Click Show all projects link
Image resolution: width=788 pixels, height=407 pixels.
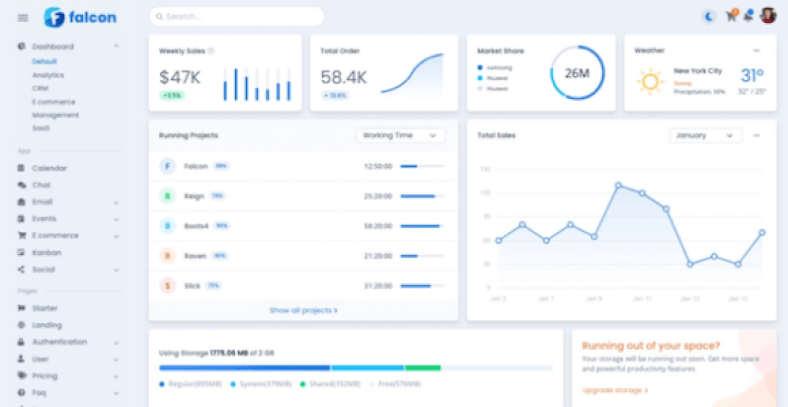point(304,311)
